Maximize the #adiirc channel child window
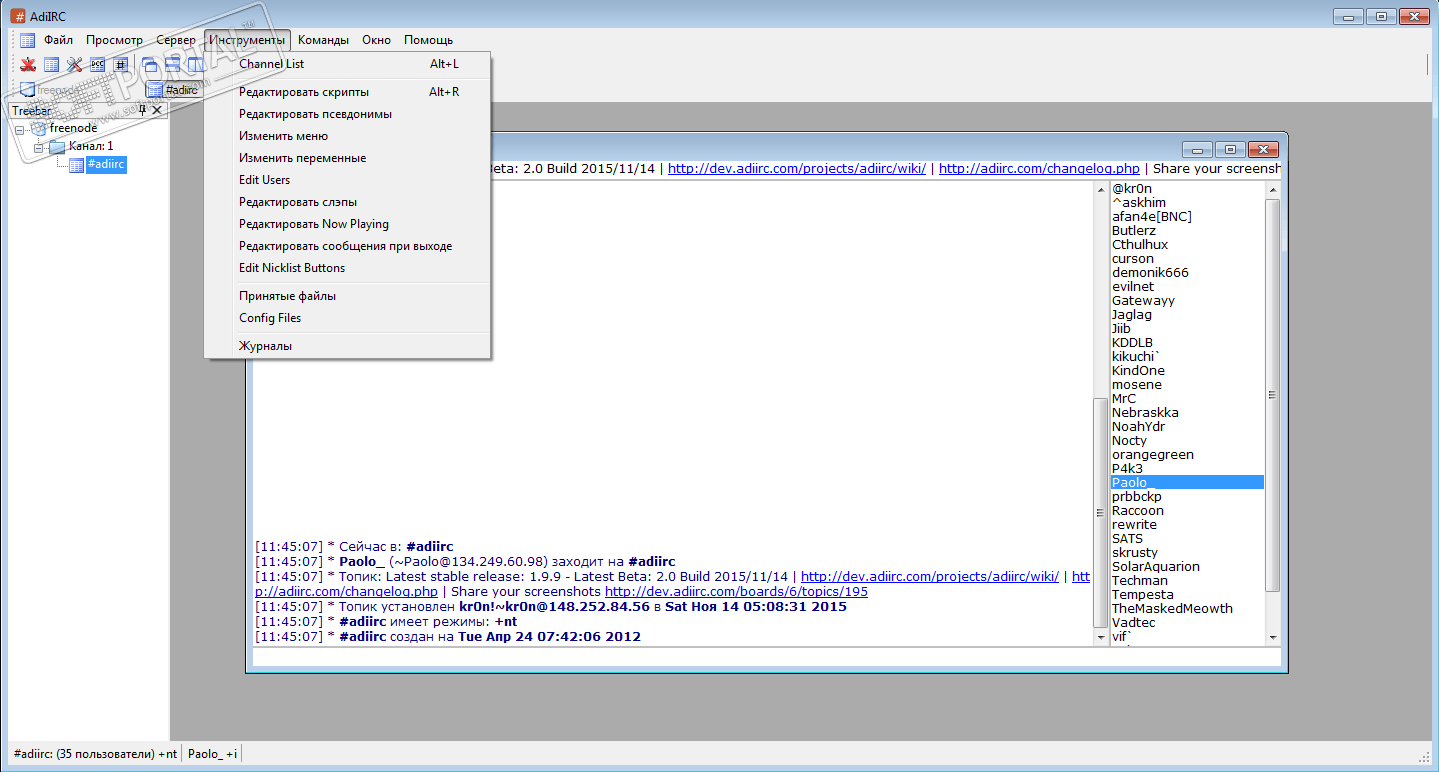Image resolution: width=1439 pixels, height=772 pixels. coord(1230,149)
